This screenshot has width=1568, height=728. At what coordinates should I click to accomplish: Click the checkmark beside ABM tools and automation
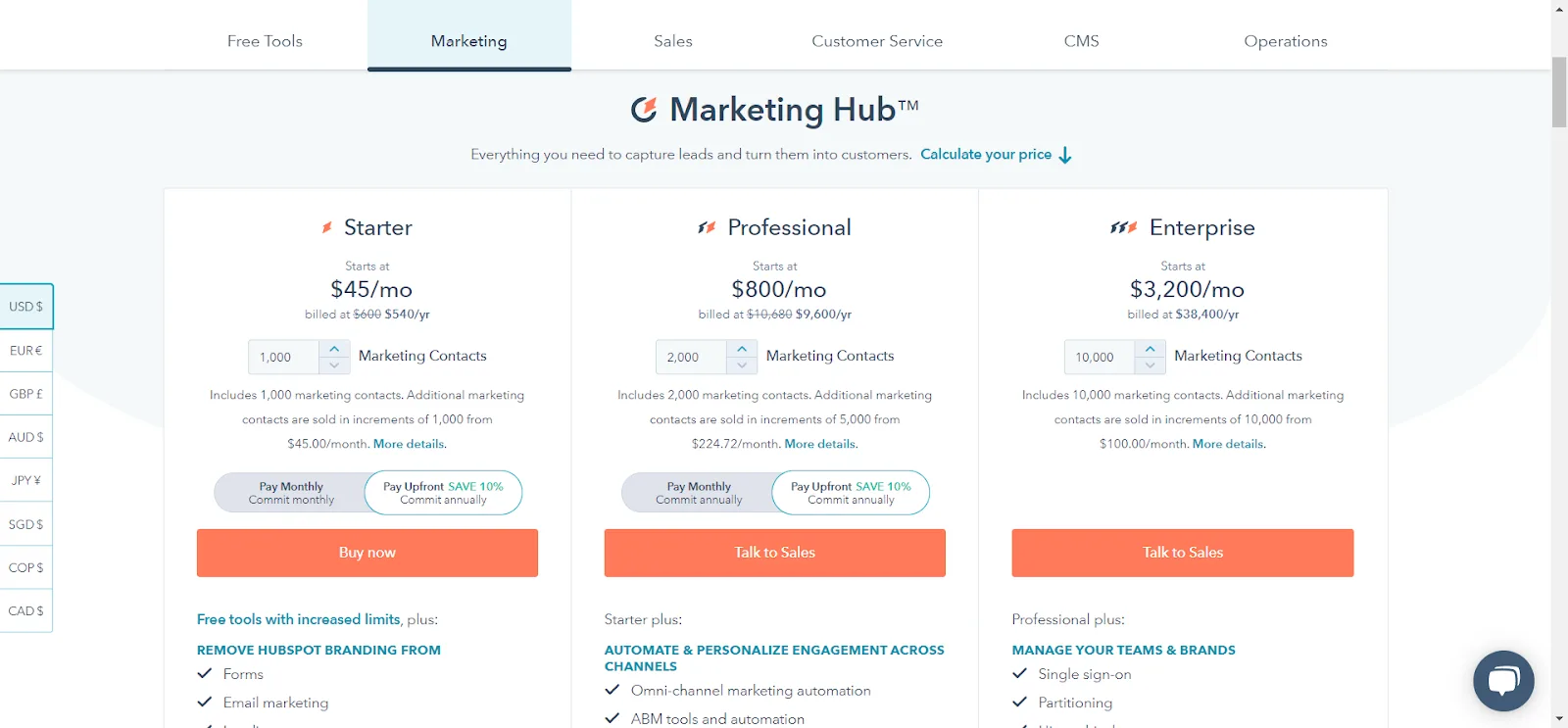click(612, 718)
